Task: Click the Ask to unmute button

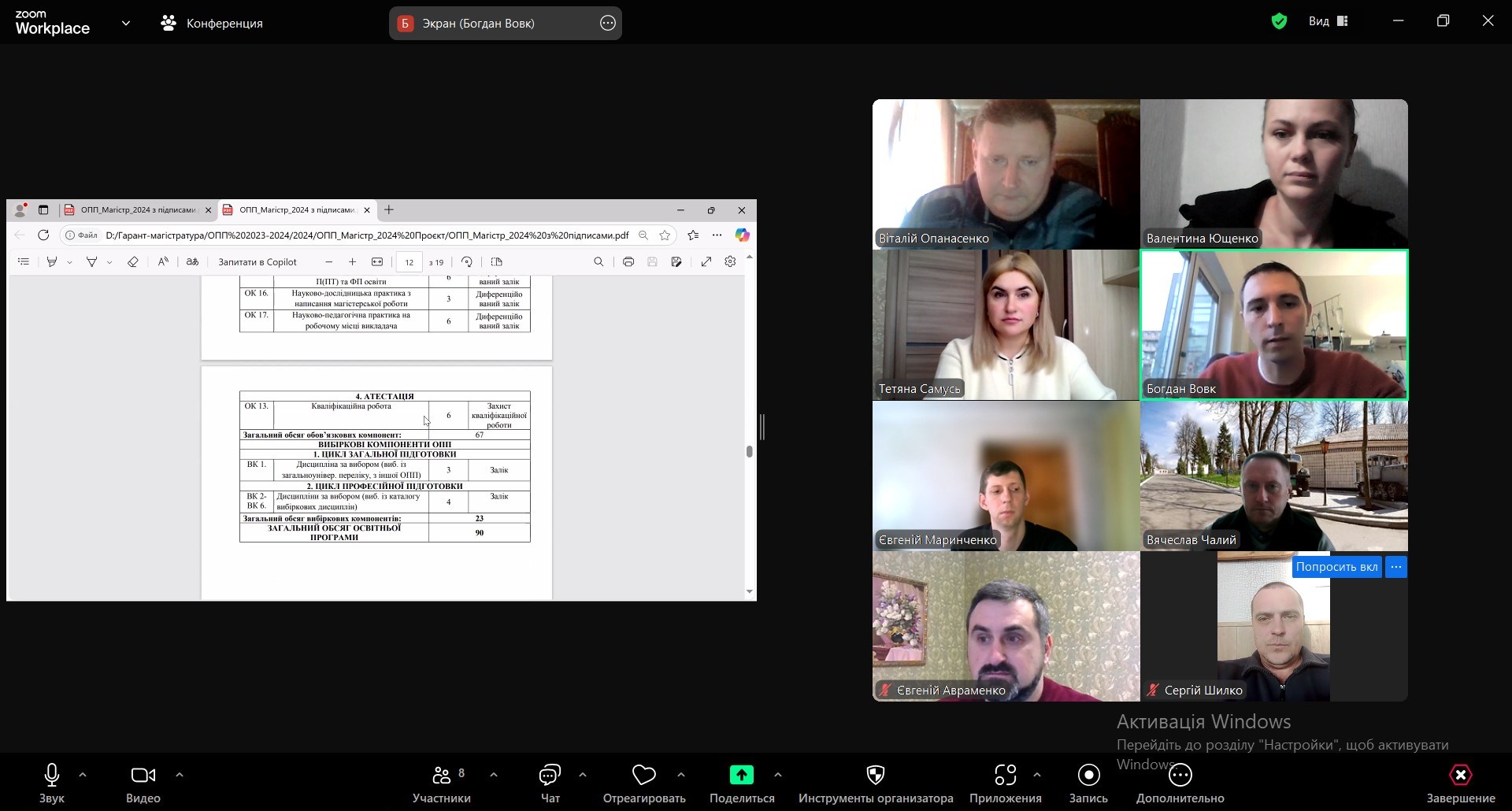Action: coord(1336,567)
